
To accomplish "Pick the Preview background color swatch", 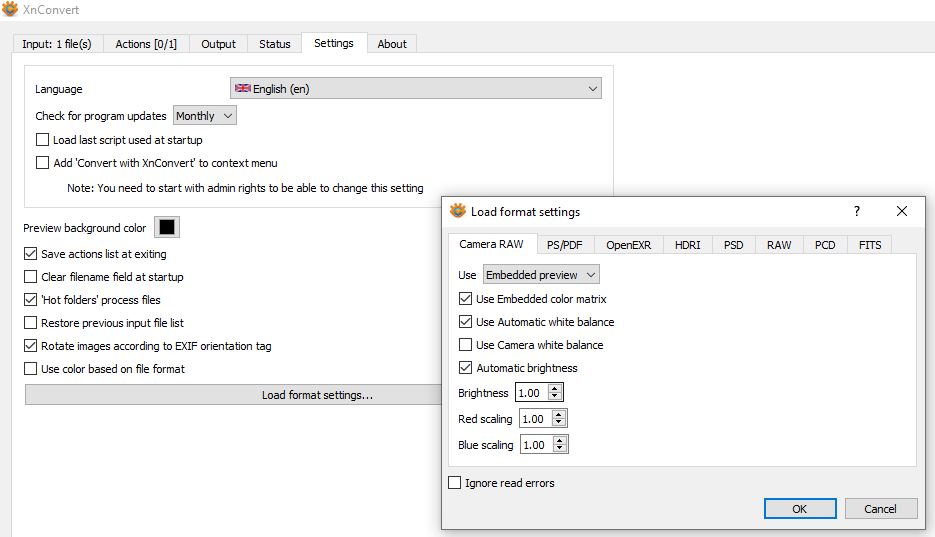I will tap(167, 228).
